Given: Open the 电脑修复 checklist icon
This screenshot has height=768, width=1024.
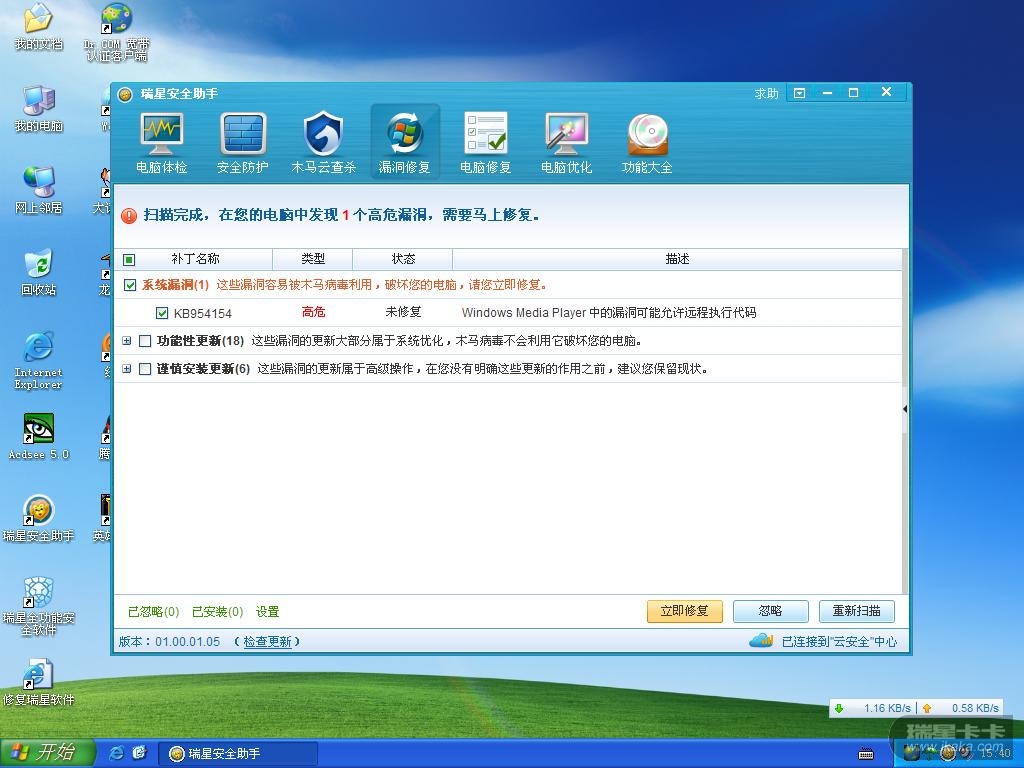Looking at the screenshot, I should [x=485, y=143].
